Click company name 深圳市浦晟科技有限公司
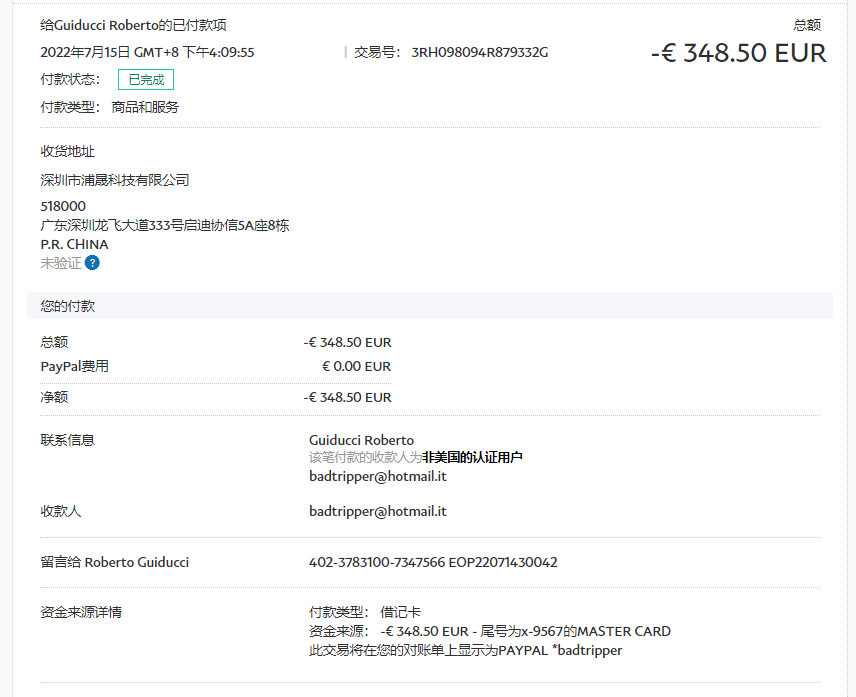The image size is (856, 697). pos(115,180)
